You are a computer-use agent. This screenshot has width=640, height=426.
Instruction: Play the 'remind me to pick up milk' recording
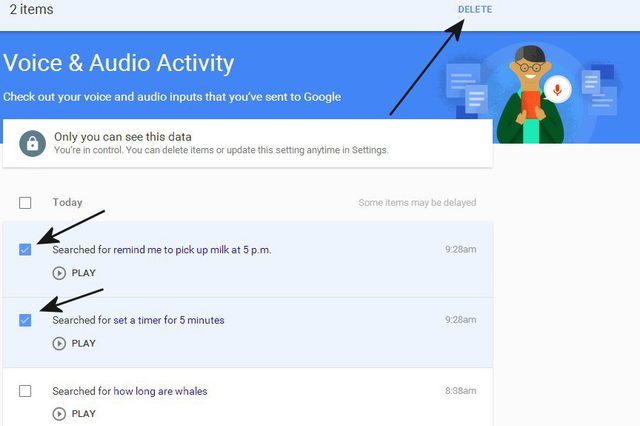(74, 273)
